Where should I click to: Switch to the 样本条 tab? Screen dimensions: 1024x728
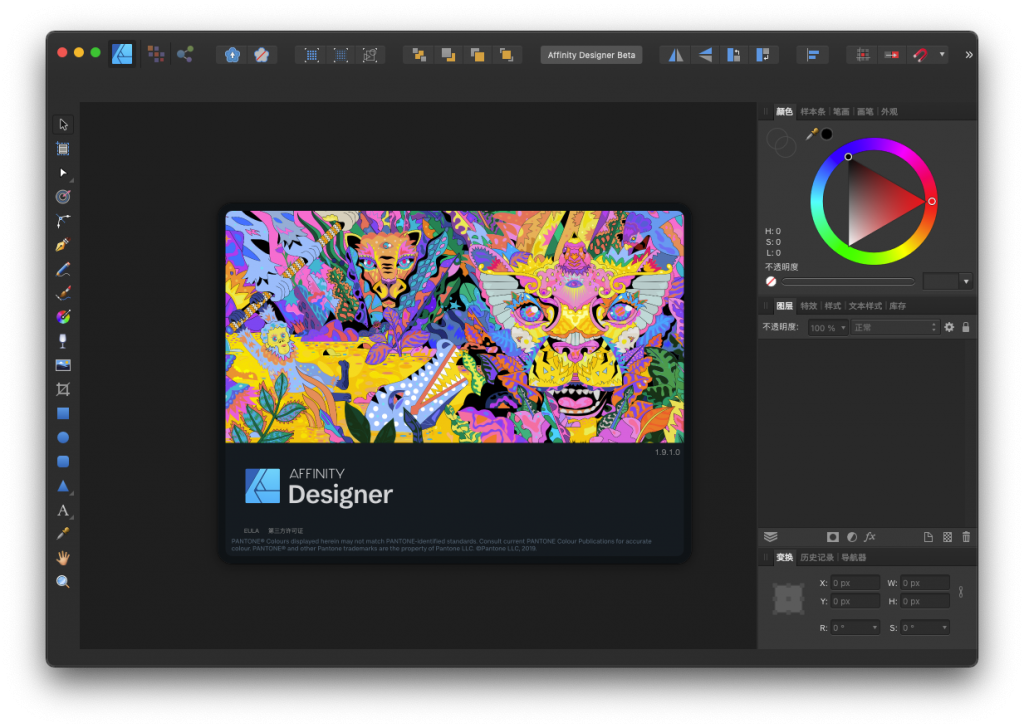[812, 112]
